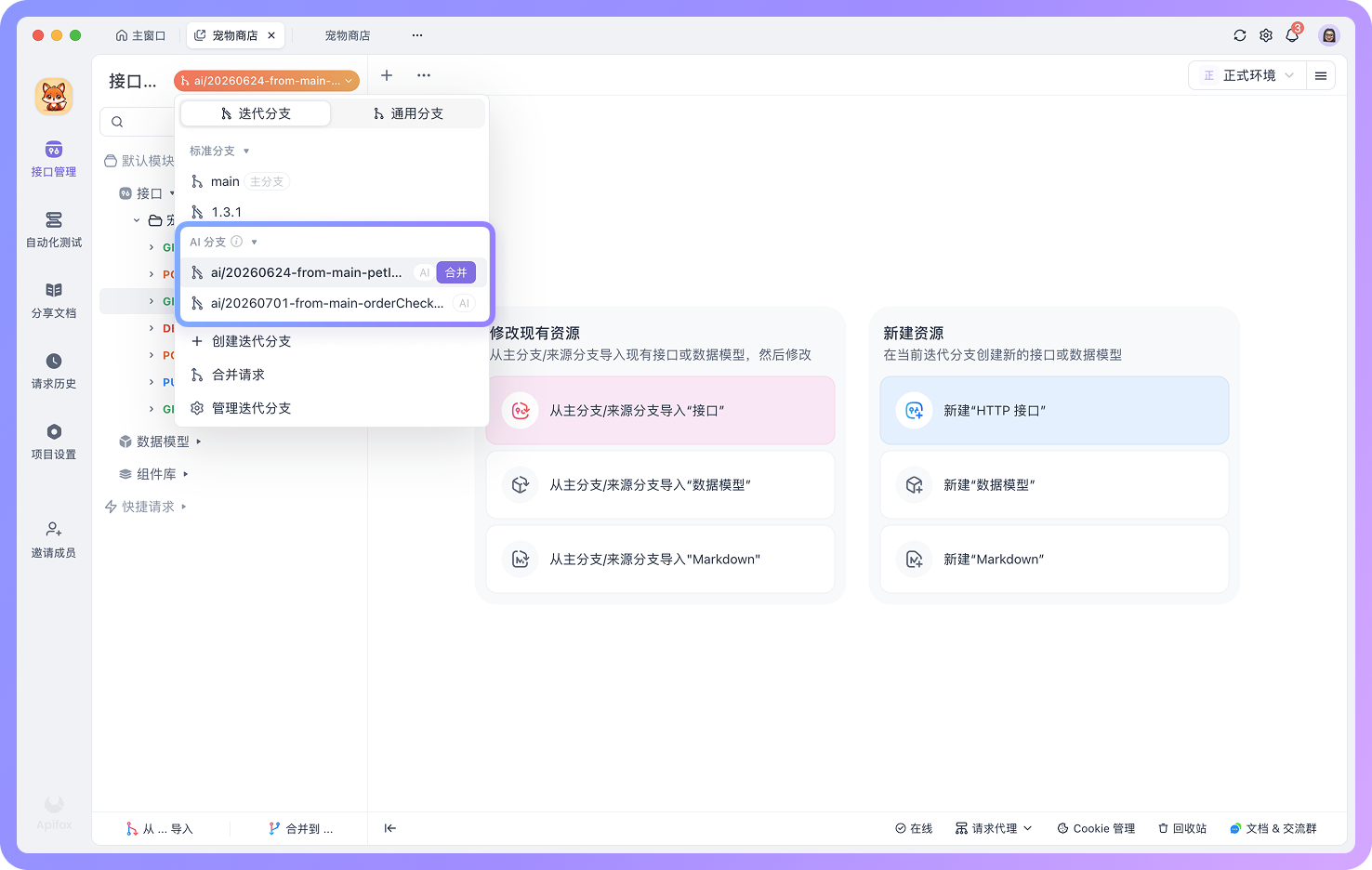Expand the 接口 tree node arrow
Viewport: 1372px width, 870px height.
tap(172, 193)
